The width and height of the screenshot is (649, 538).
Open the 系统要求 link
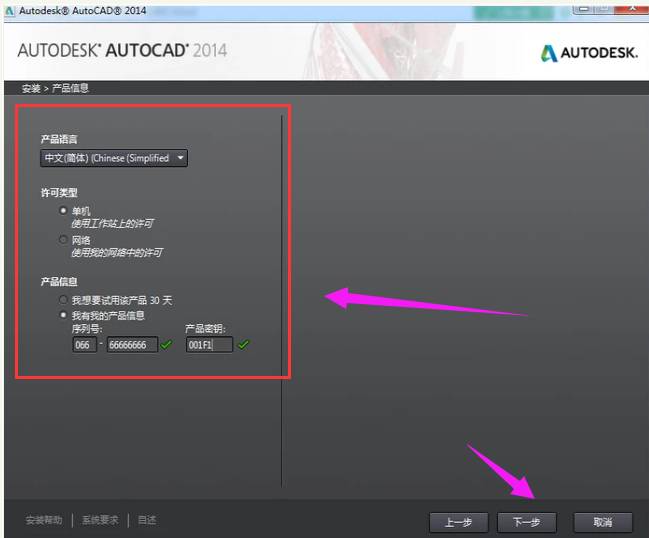tap(100, 520)
